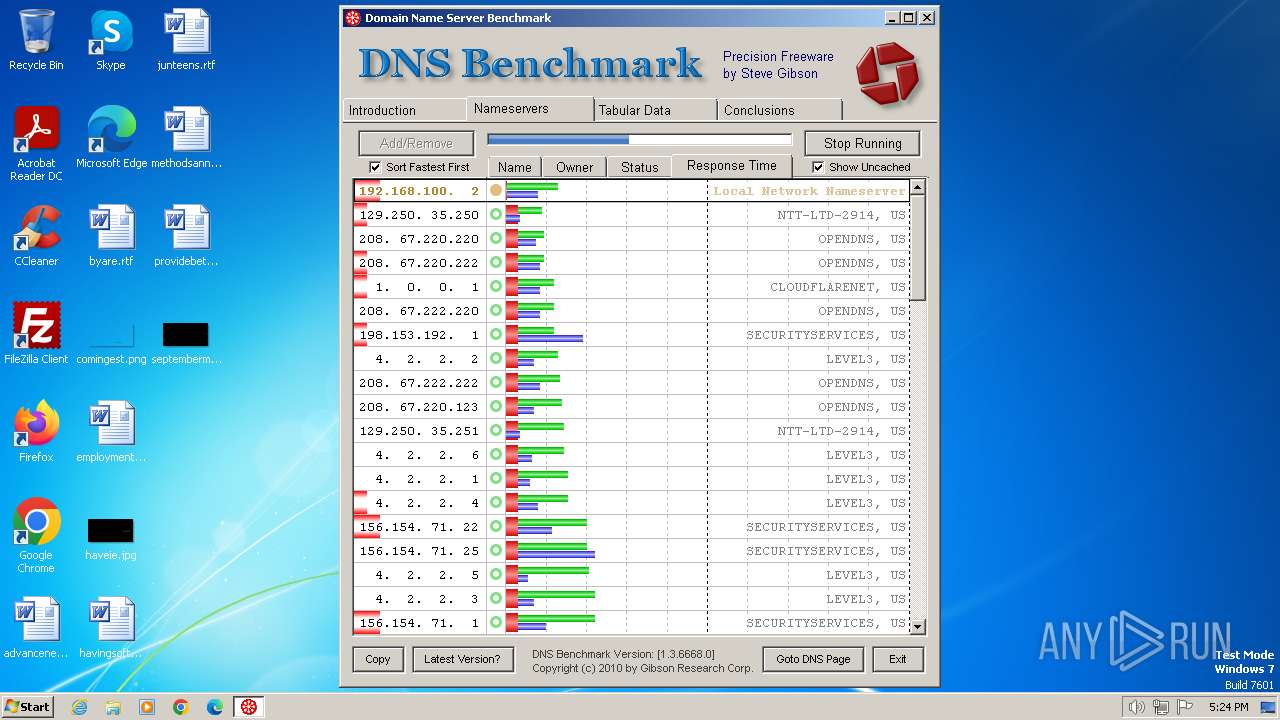
Task: Open Internet Explorer from the taskbar
Action: pos(79,707)
